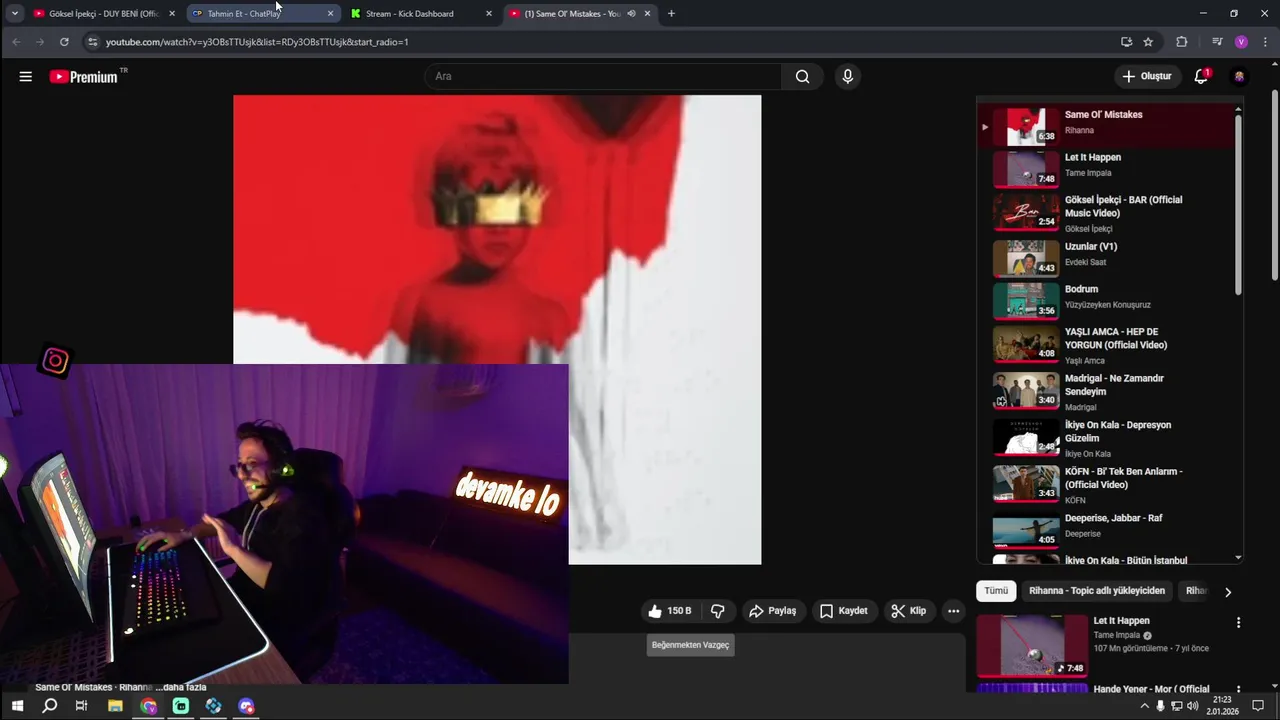The width and height of the screenshot is (1280, 720).
Task: Open Chrome tab search dropdown
Action: click(14, 14)
